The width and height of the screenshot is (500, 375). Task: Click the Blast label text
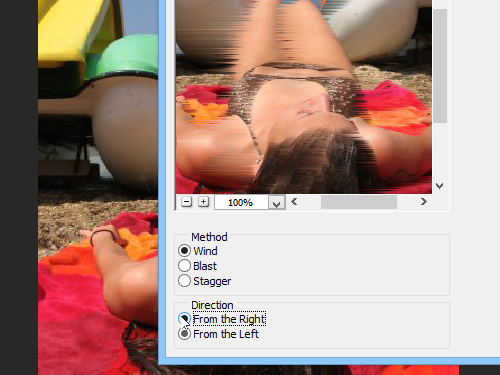coord(205,266)
